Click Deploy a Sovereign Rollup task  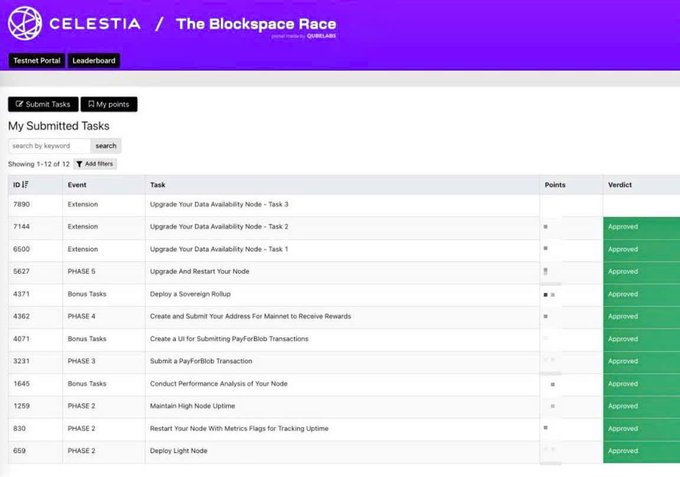[190, 294]
